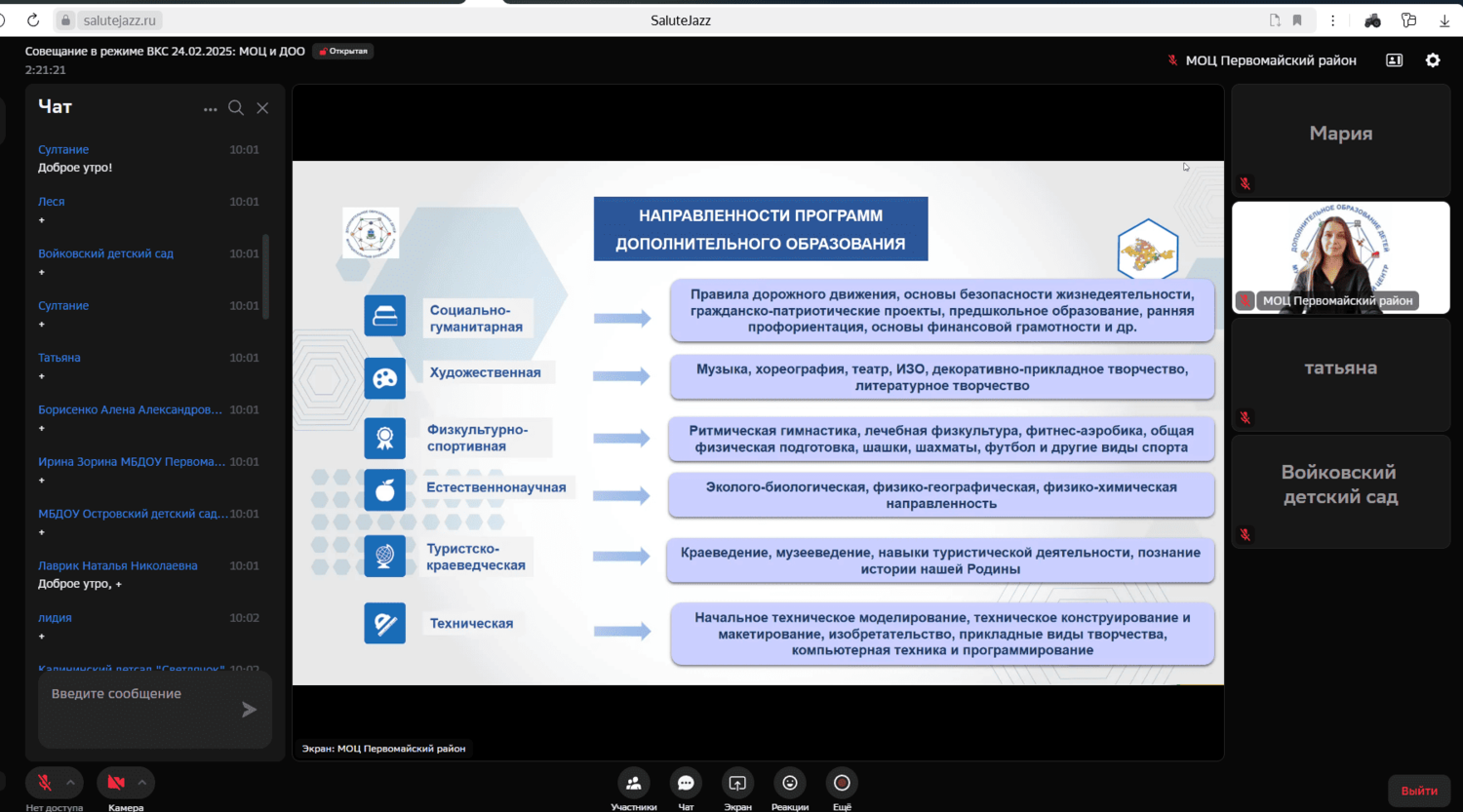The width and height of the screenshot is (1463, 812).
Task: Close the chat panel
Action: [x=262, y=108]
